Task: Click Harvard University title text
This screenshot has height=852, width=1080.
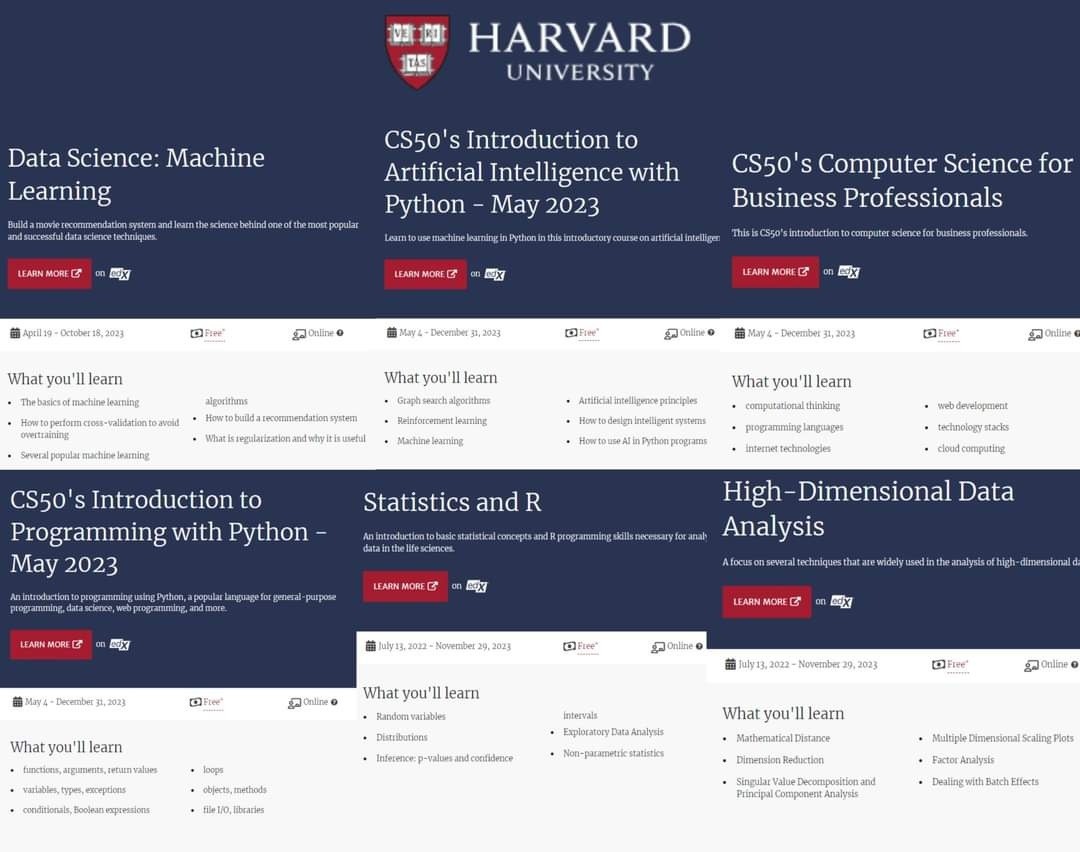Action: point(579,51)
